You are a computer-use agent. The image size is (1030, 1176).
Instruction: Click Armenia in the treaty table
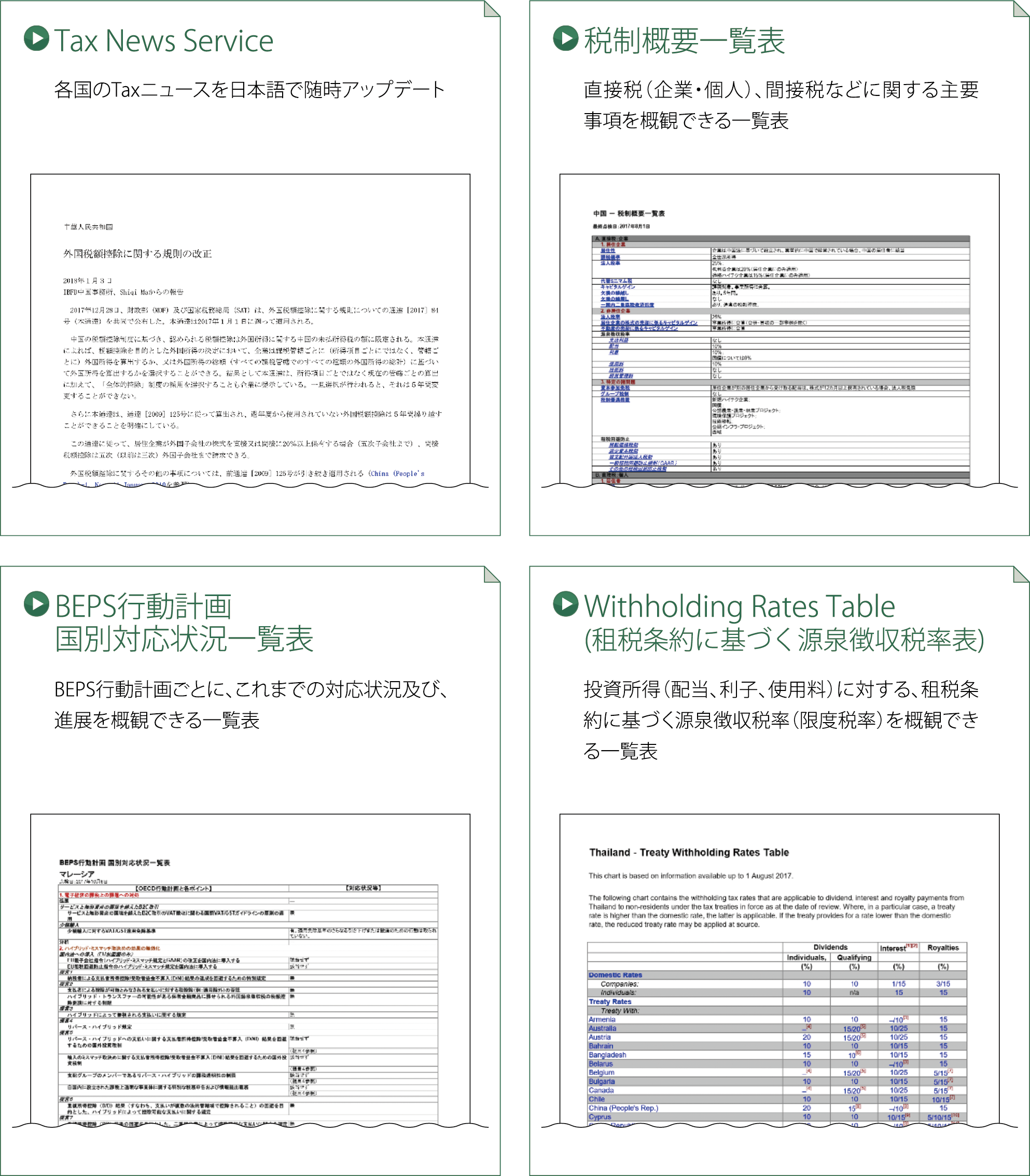point(602,1019)
